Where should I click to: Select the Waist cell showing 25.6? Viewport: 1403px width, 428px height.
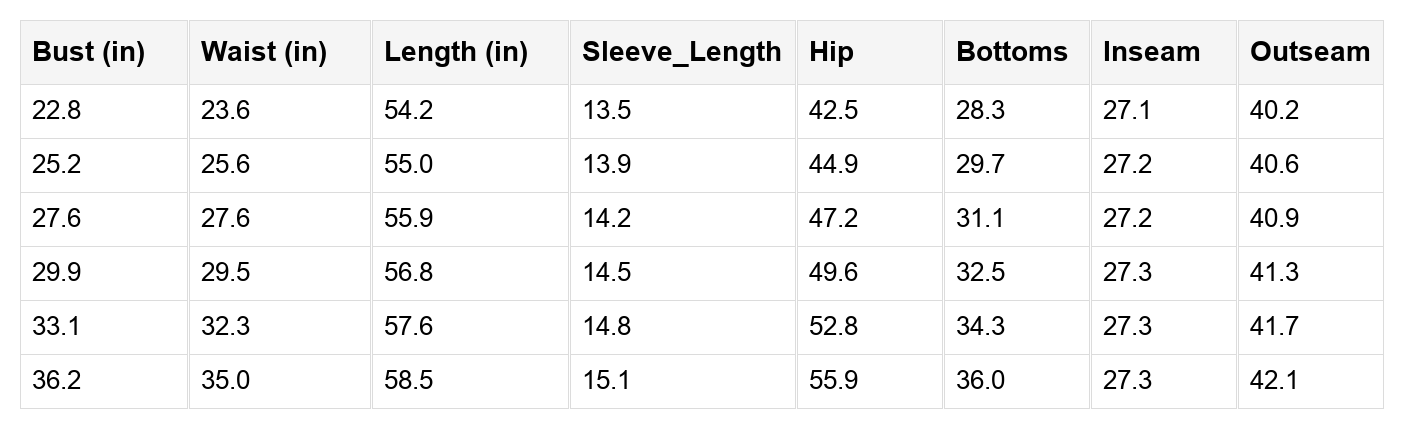pos(225,165)
